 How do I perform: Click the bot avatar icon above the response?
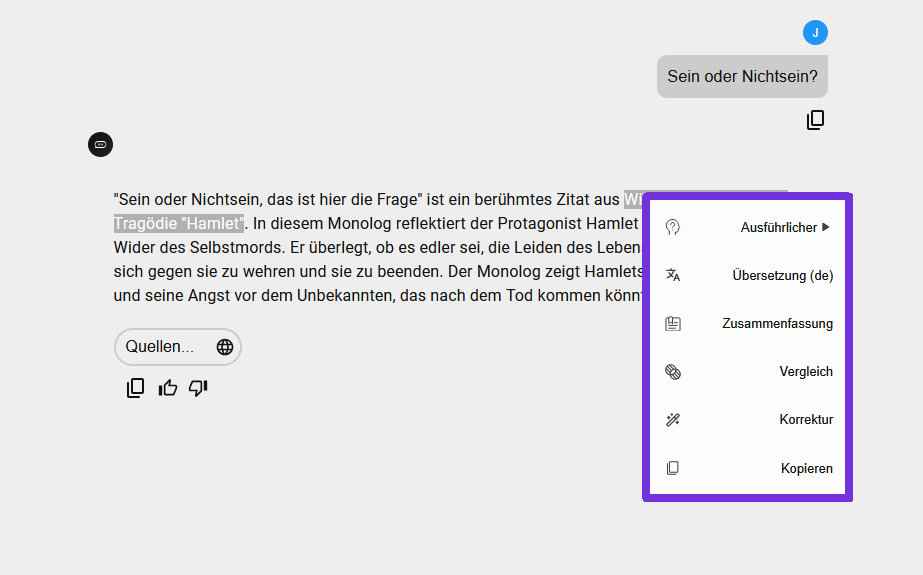[x=100, y=145]
